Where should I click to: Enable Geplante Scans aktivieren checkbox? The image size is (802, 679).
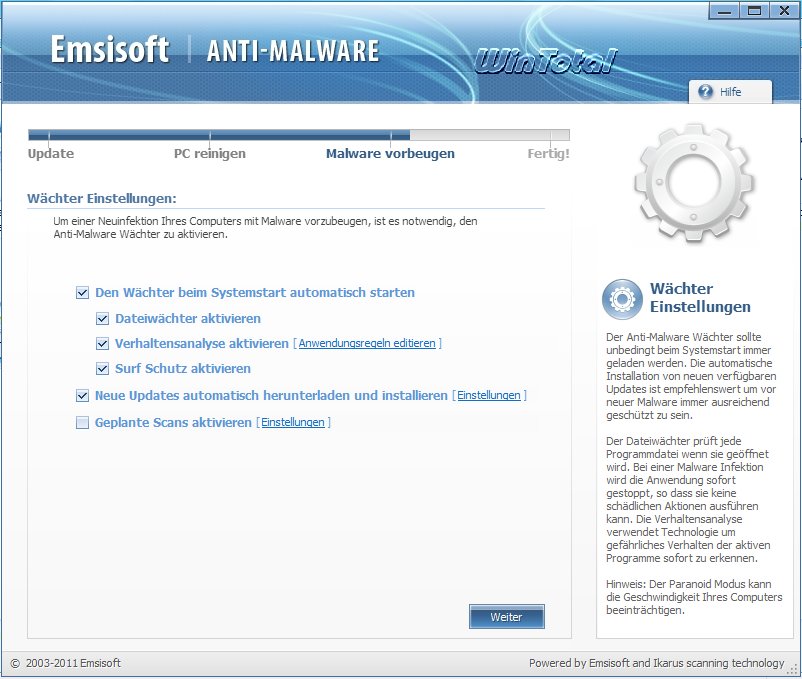point(82,423)
